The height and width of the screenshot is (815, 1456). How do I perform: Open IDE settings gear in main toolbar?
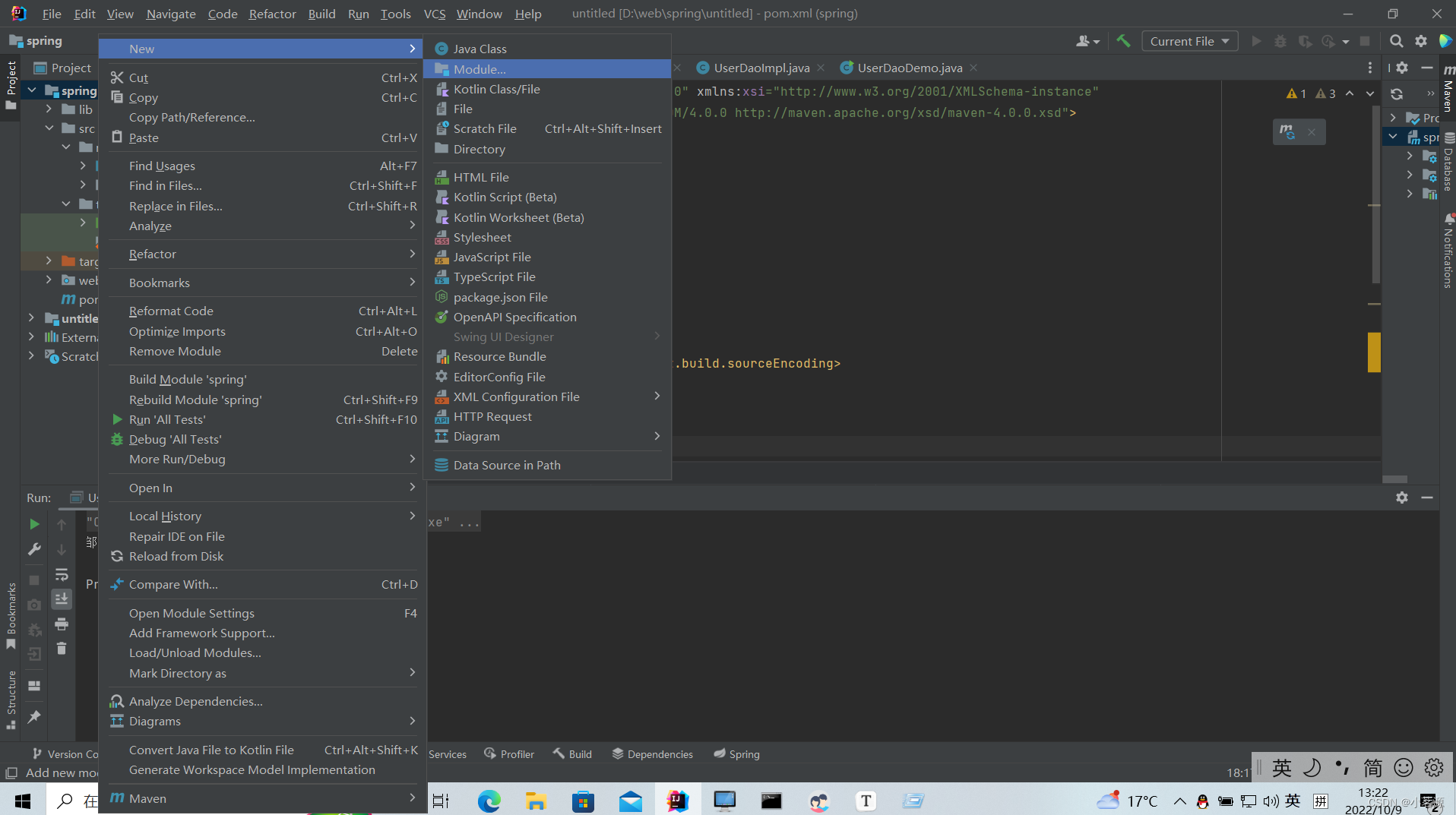coord(1421,41)
